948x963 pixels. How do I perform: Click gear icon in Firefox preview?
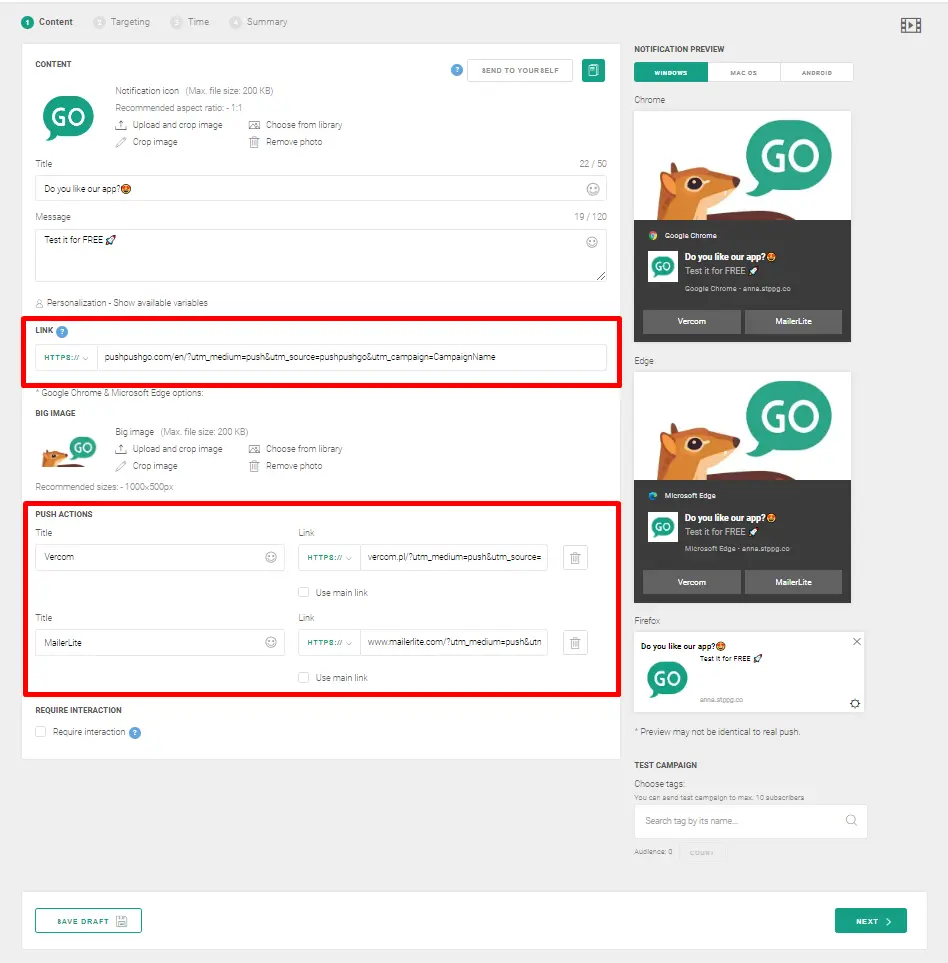click(855, 704)
